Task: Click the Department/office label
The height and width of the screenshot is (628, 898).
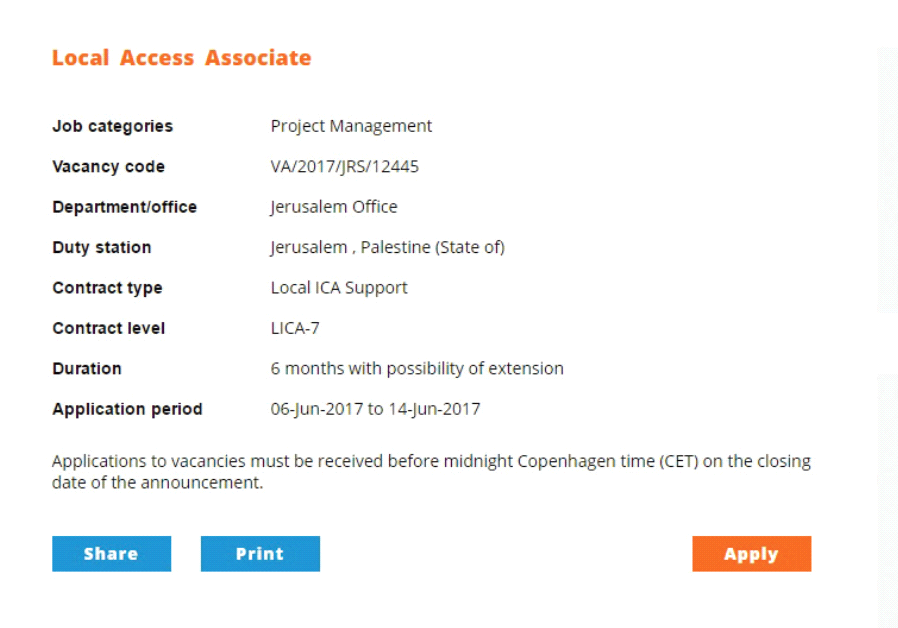Action: click(124, 207)
